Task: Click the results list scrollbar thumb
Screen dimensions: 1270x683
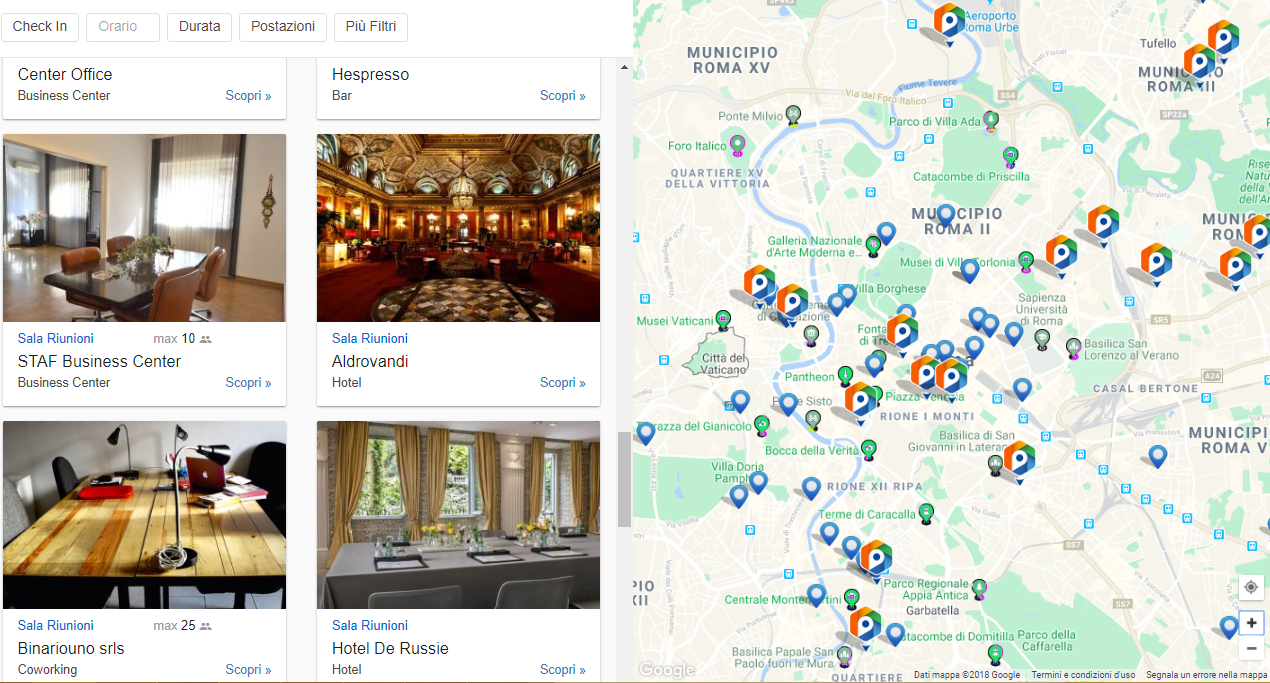Action: point(624,479)
